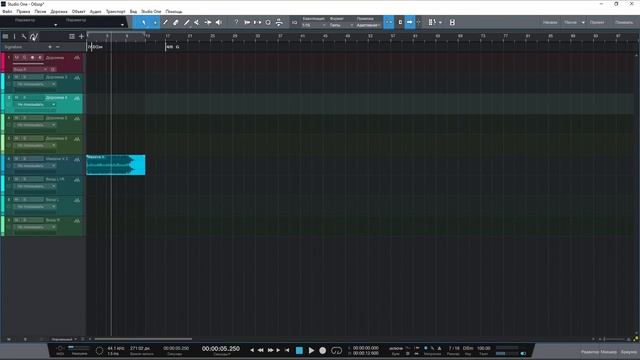Open the track list icon
Image resolution: width=640 pixels, height=360 pixels.
click(x=72, y=36)
